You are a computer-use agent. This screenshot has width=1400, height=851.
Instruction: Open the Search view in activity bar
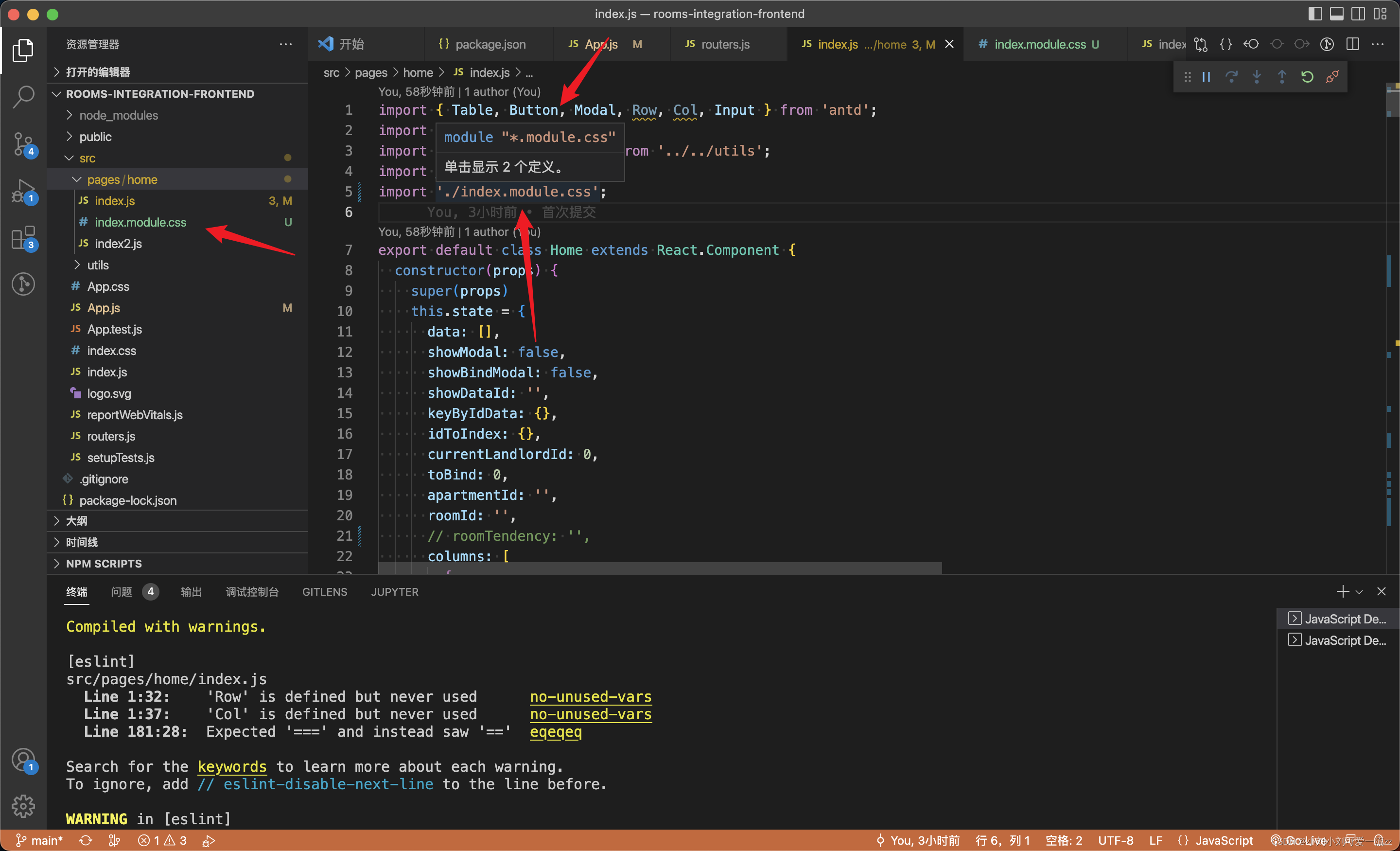[24, 97]
